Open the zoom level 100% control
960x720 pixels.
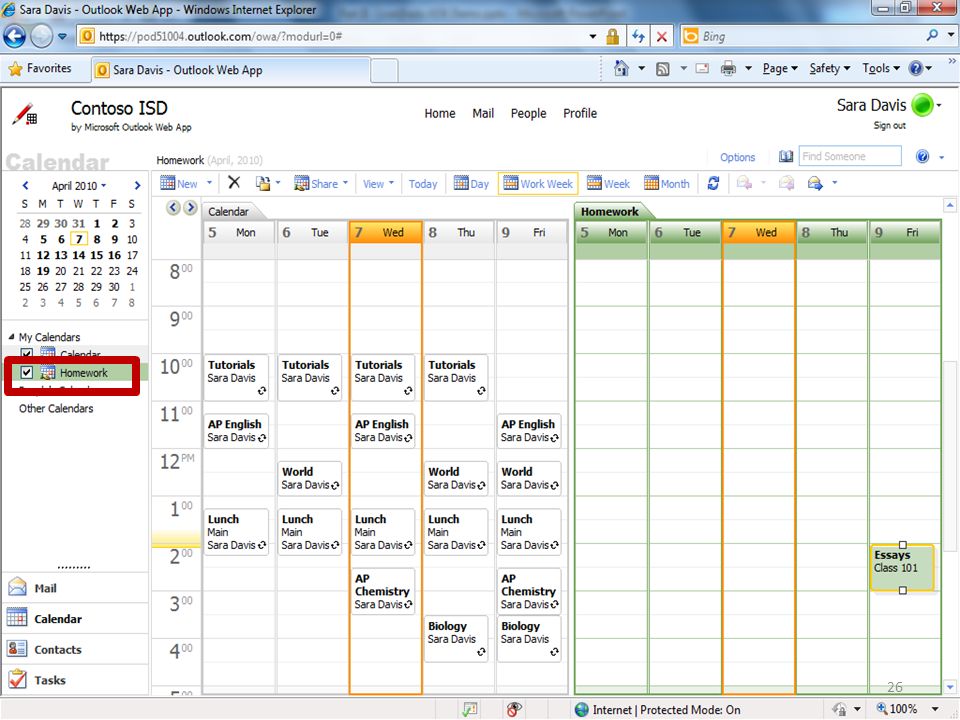[907, 709]
